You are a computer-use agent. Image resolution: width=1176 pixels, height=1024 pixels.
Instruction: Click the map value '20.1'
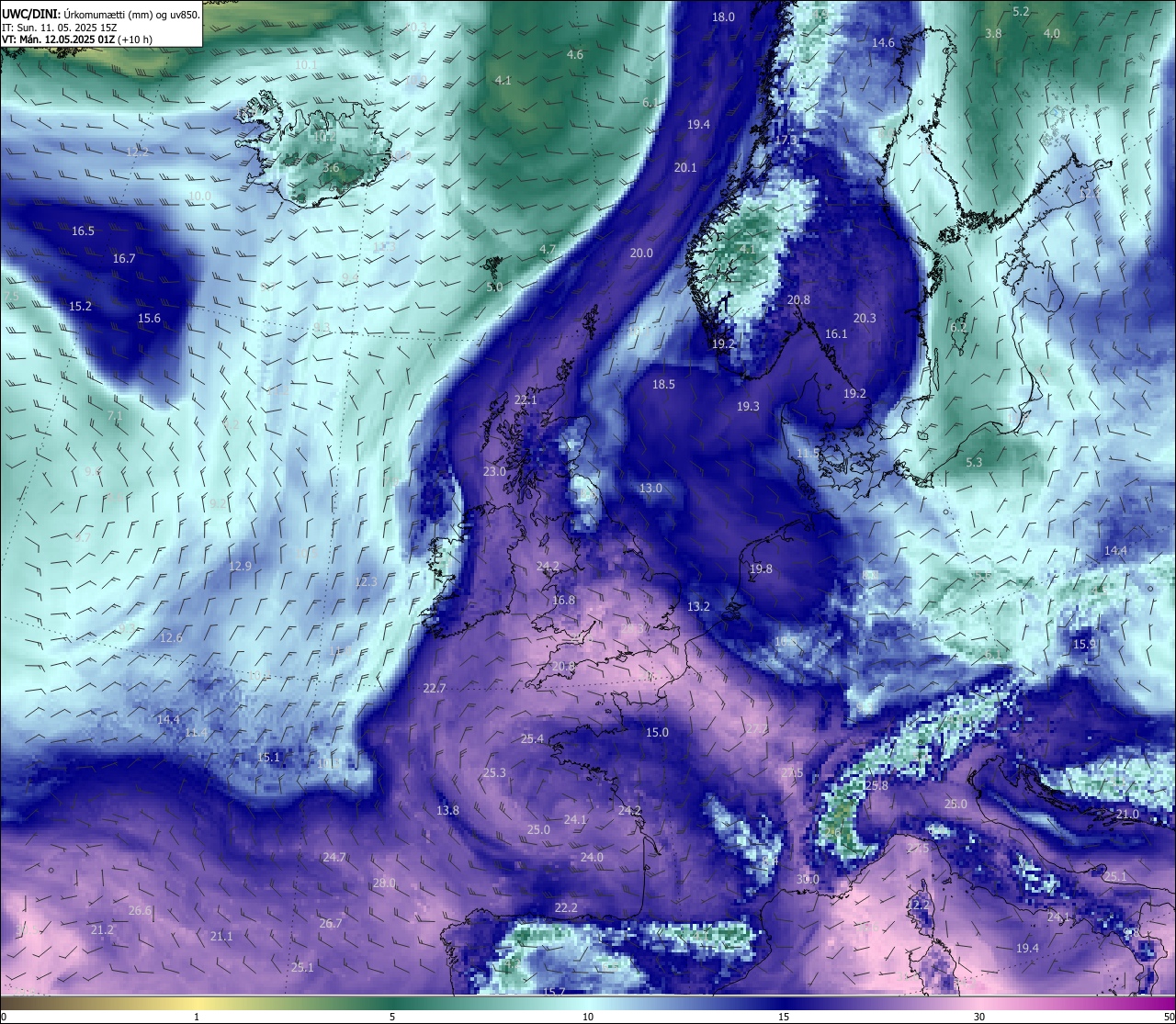[x=685, y=168]
